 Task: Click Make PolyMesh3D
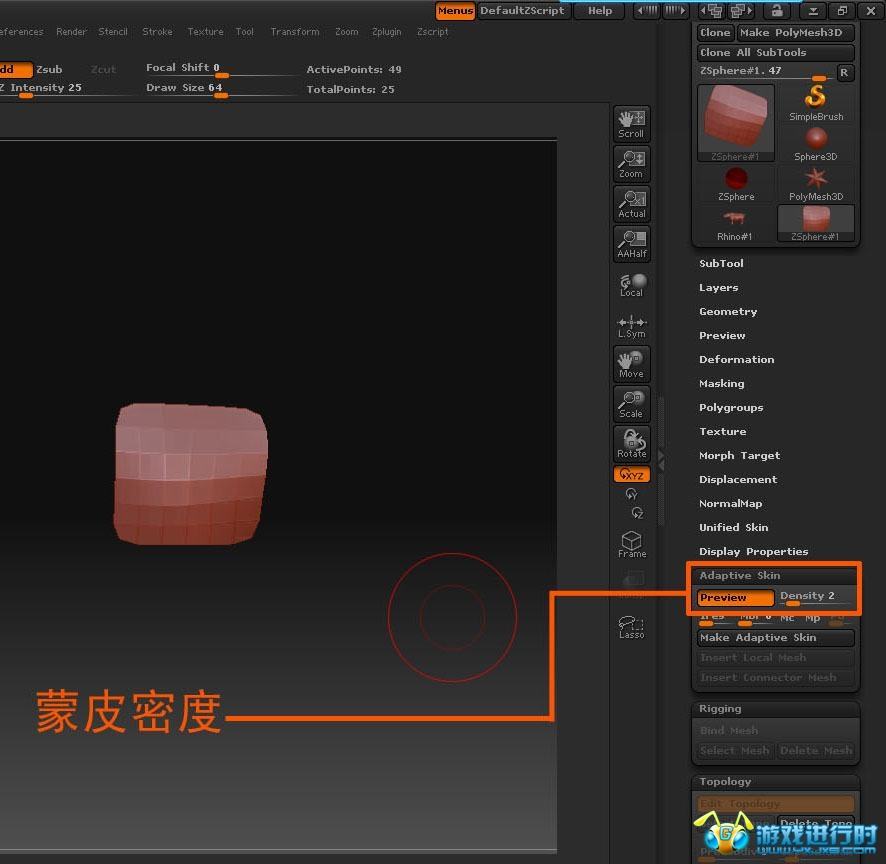click(x=795, y=33)
